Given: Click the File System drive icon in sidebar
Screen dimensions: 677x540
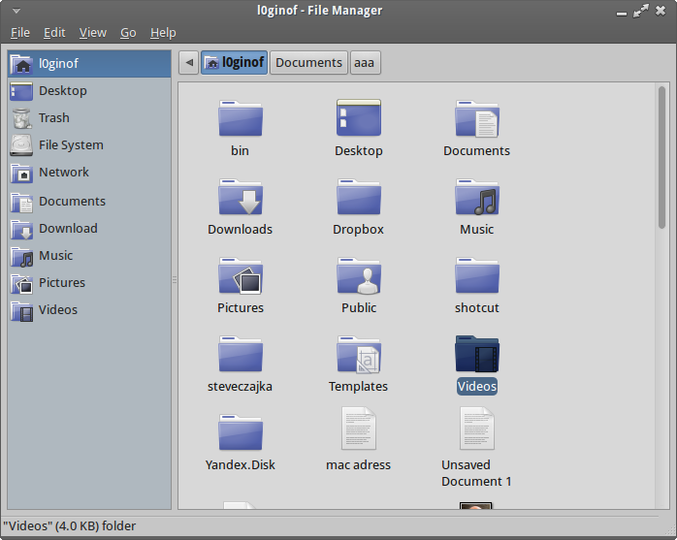Looking at the screenshot, I should (22, 145).
